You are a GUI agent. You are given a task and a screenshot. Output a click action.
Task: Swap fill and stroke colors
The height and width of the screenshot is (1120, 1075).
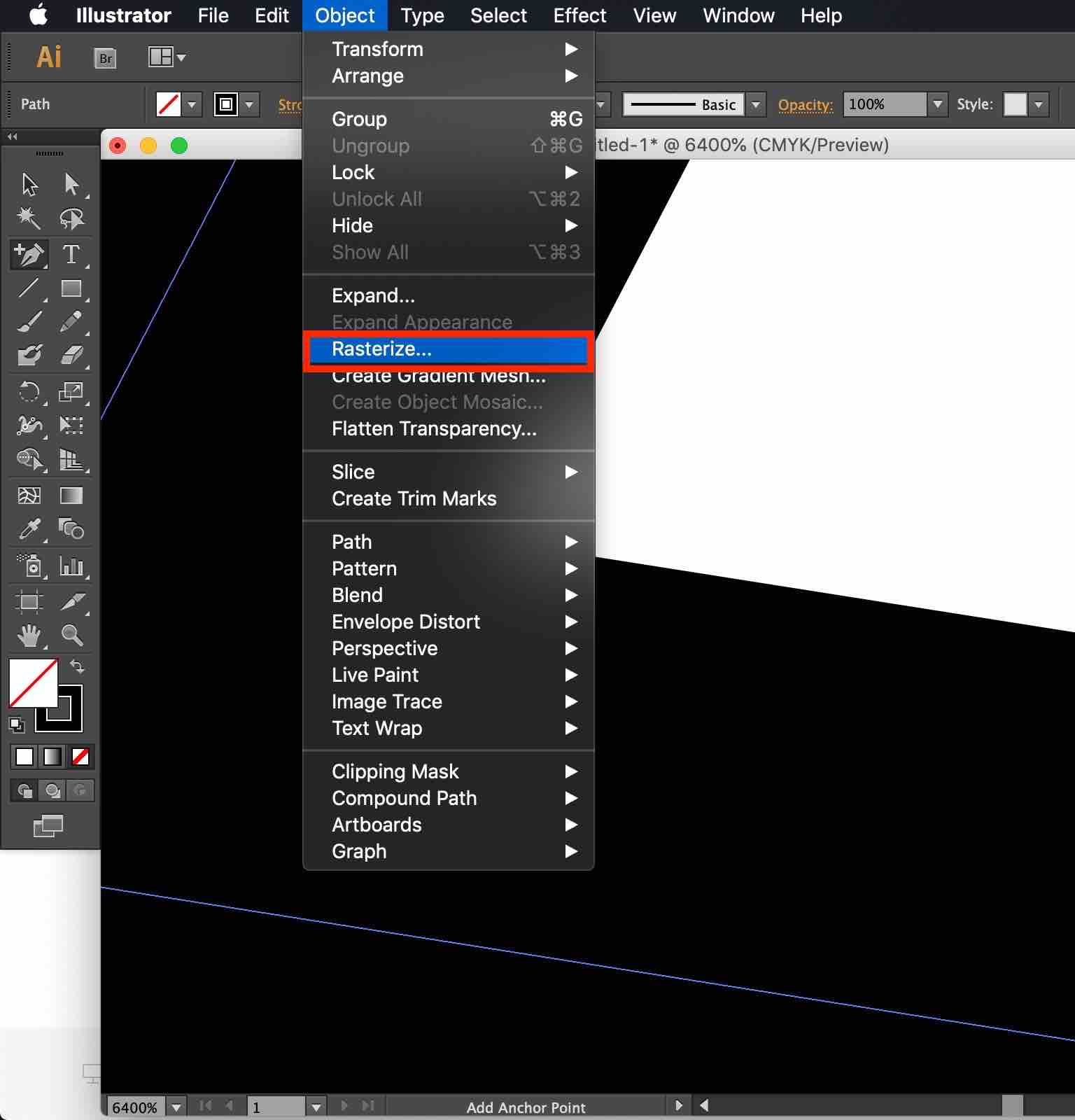[x=78, y=666]
